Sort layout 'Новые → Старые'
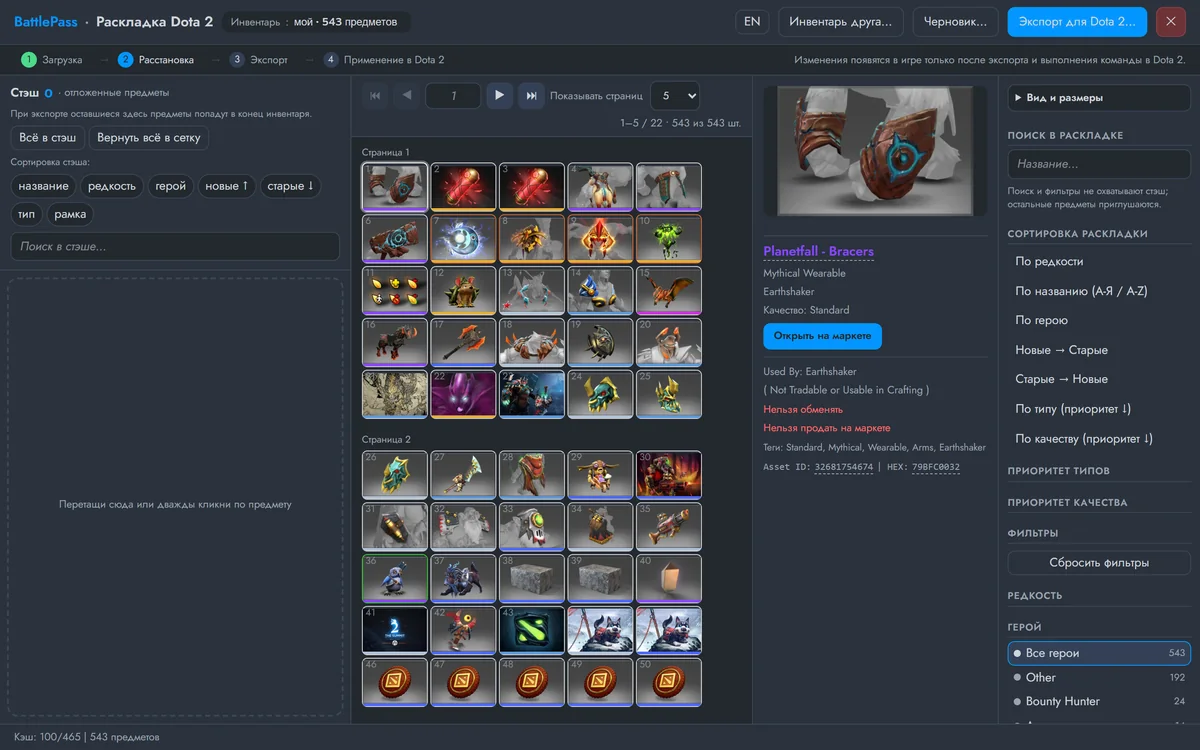1200x750 pixels. tap(1099, 350)
